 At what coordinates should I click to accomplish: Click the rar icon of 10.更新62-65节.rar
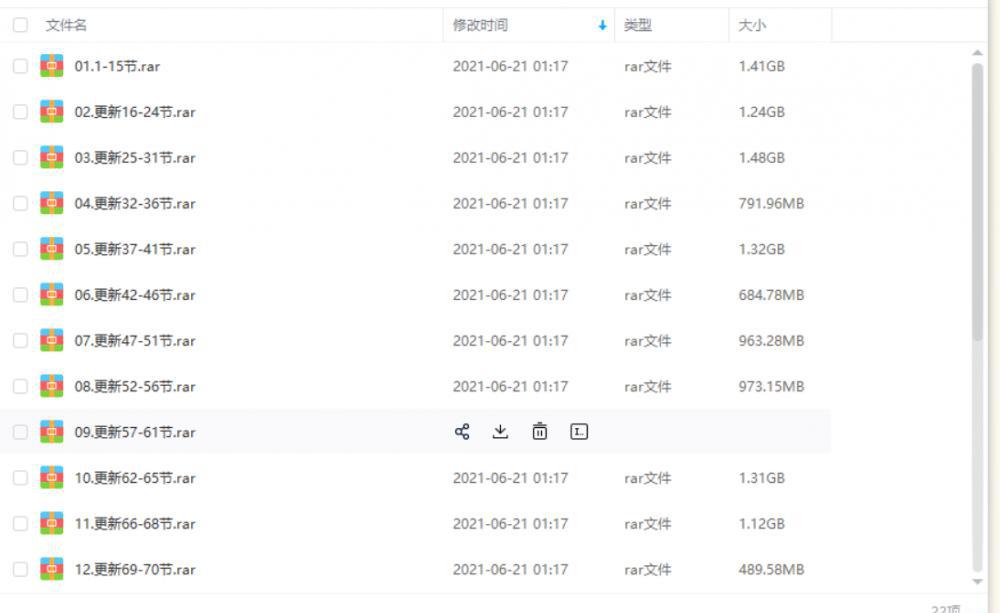(52, 477)
